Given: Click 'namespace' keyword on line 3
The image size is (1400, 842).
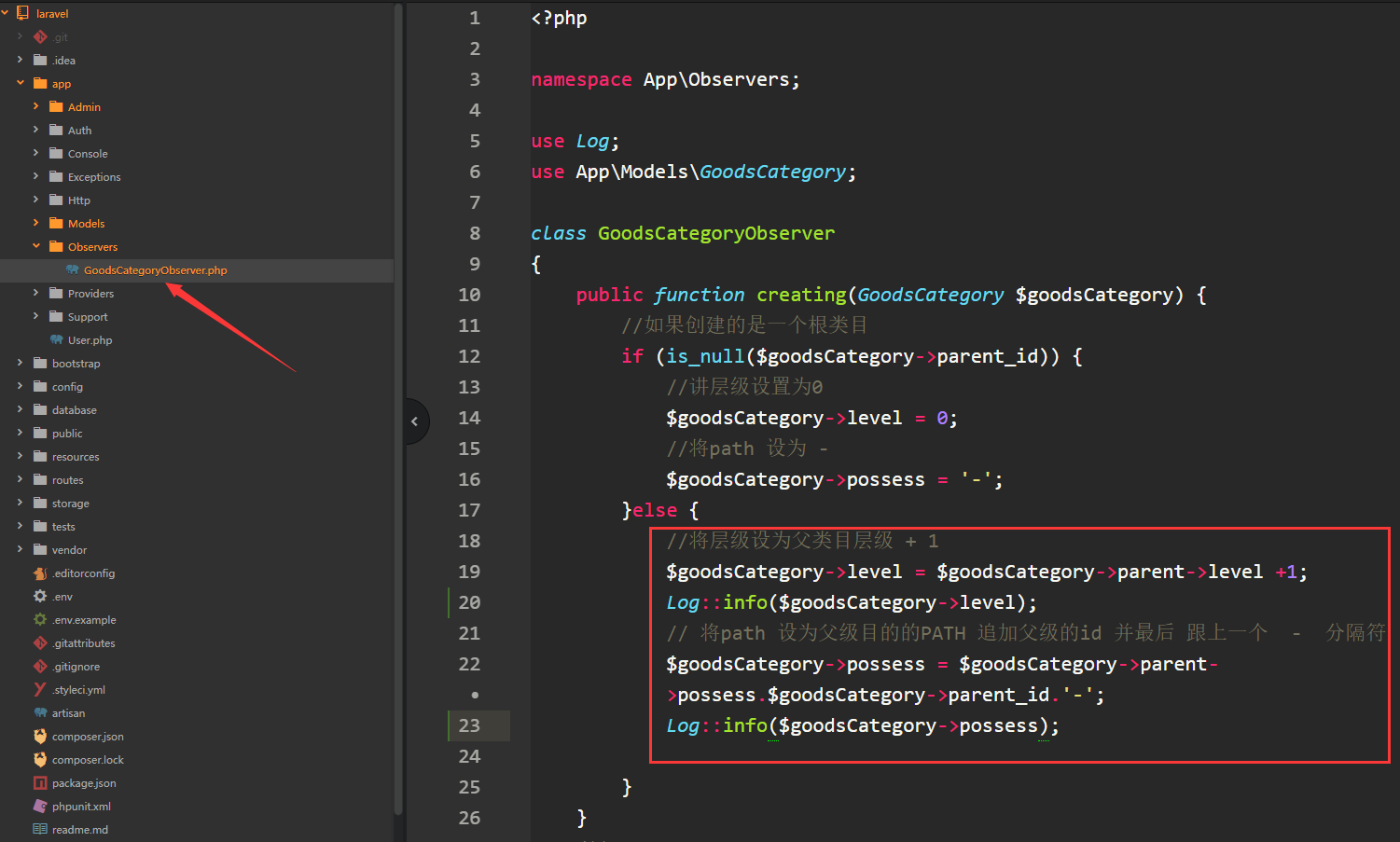Looking at the screenshot, I should [581, 79].
